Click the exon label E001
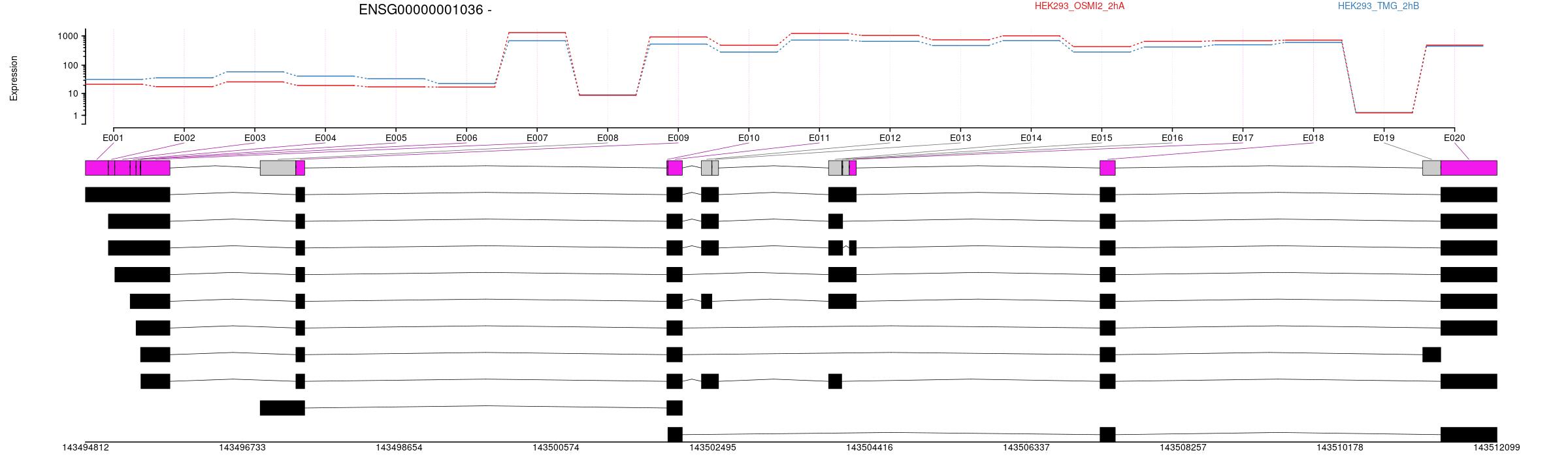Screen dimensions: 1568x457 coord(113,138)
